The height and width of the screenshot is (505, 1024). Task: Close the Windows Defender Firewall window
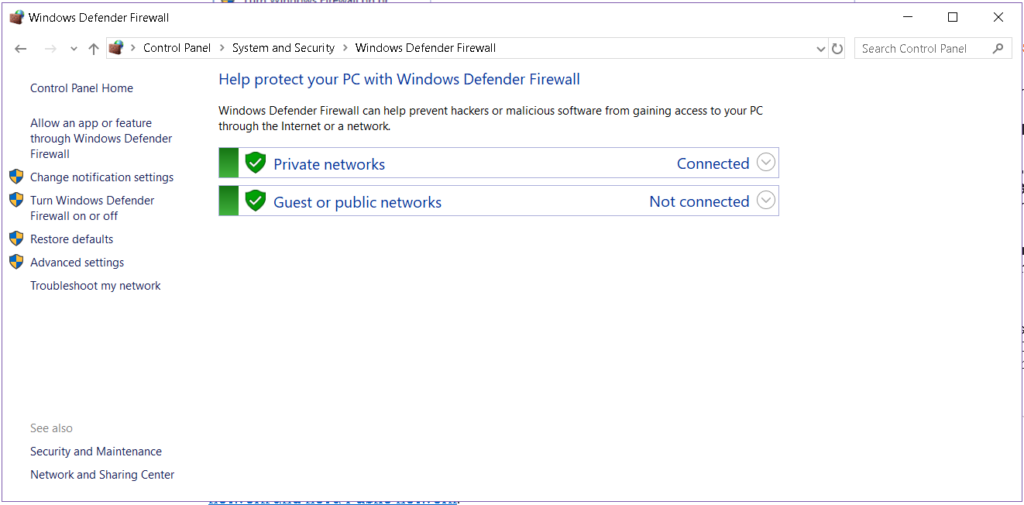pos(998,18)
